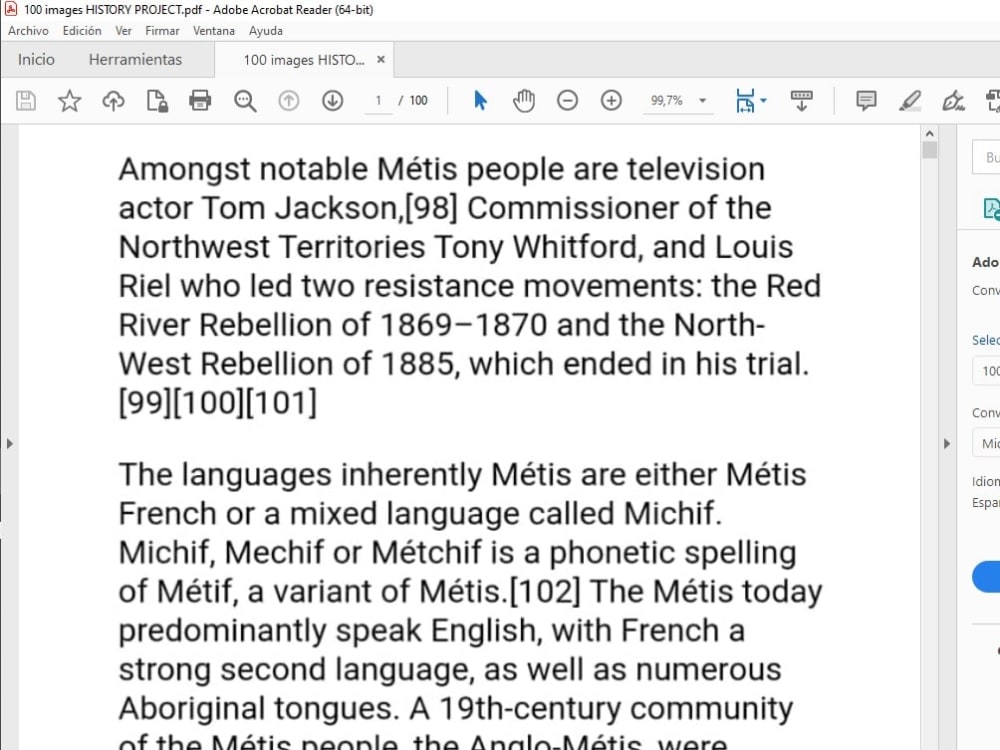The width and height of the screenshot is (1000, 750).
Task: Go to next page arrow
Action: pos(332,101)
